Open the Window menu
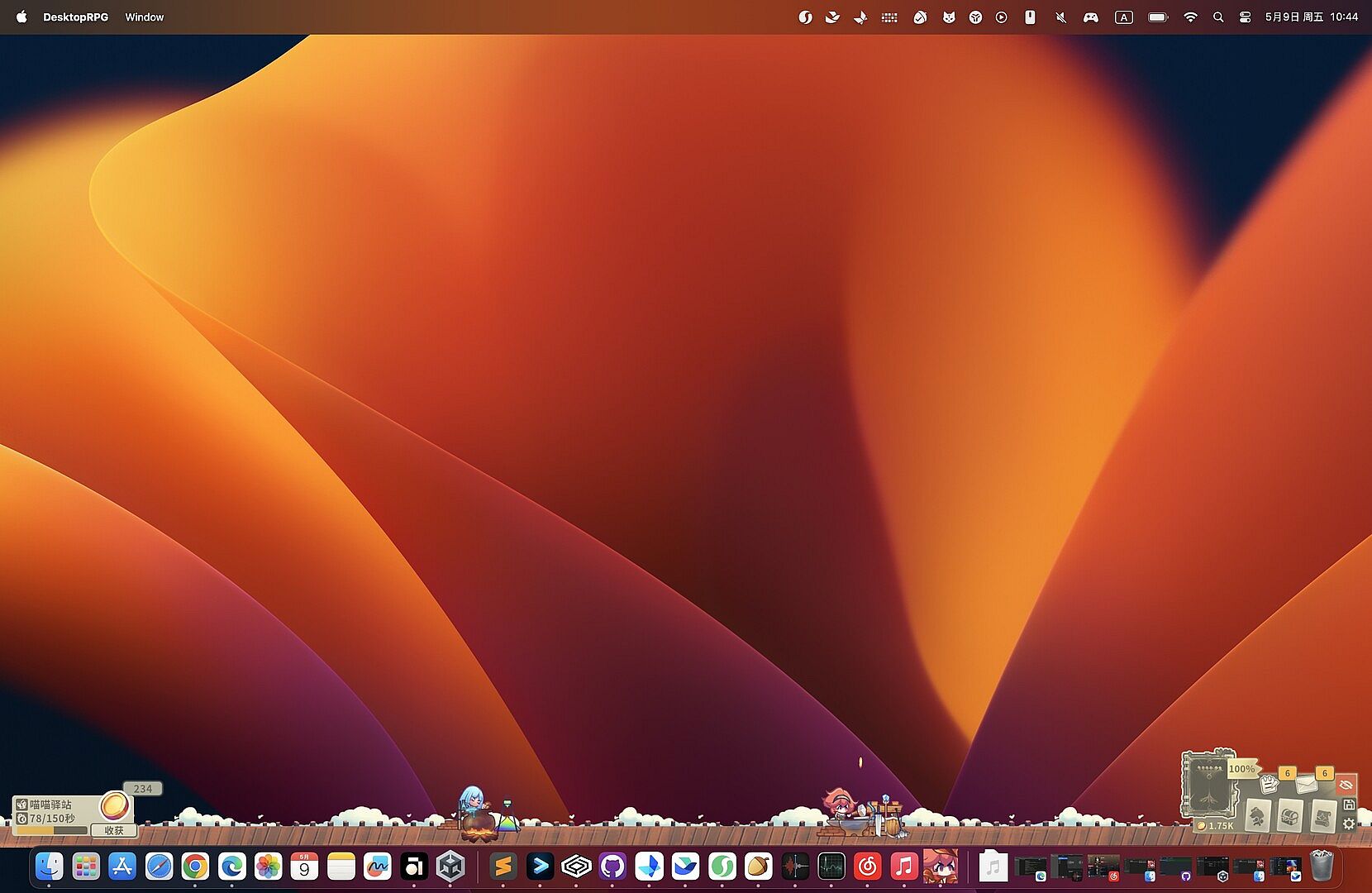The width and height of the screenshot is (1372, 893). [x=145, y=17]
